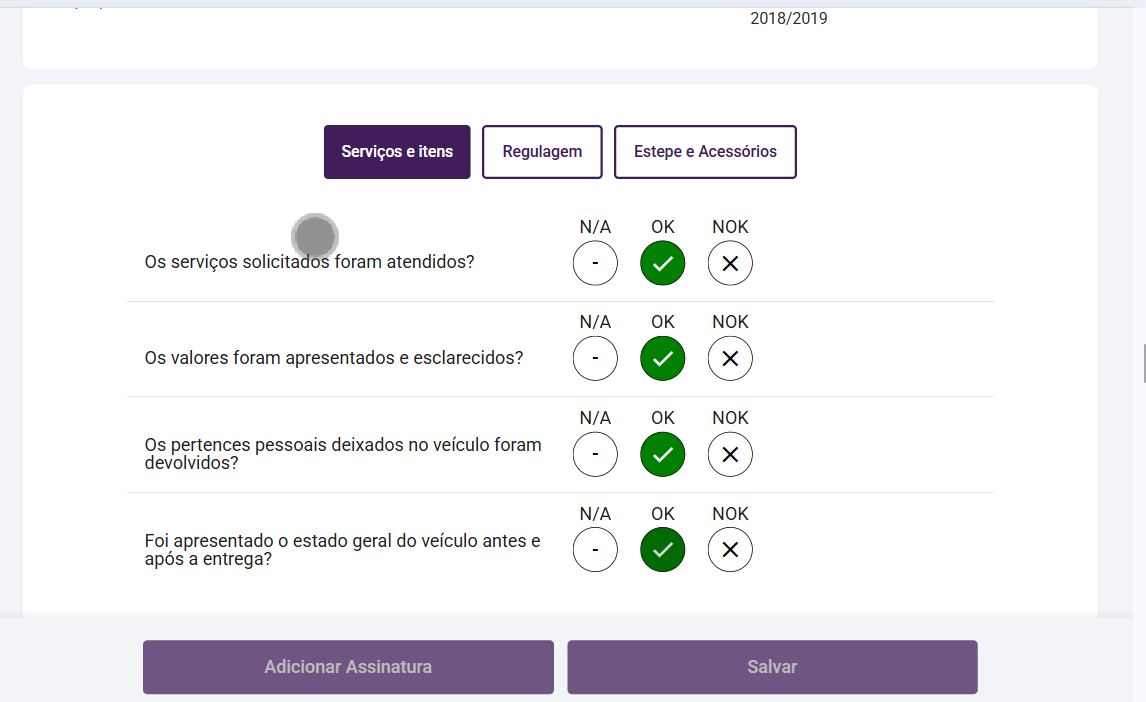Choose NOK X for 'valores foram apresentados'
The height and width of the screenshot is (702, 1146).
730,359
